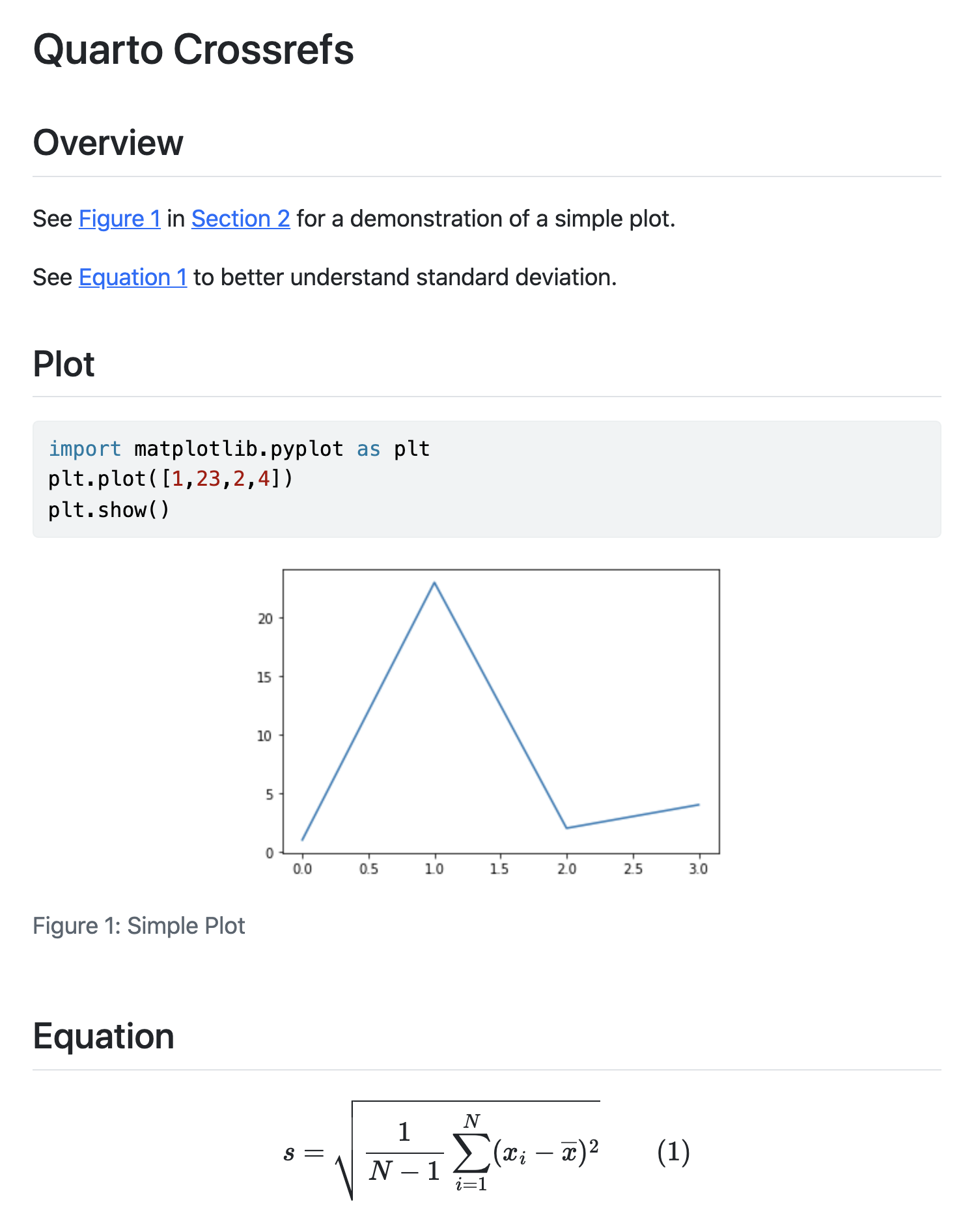
Task: Click the peak of the blue plot line
Action: tap(434, 582)
